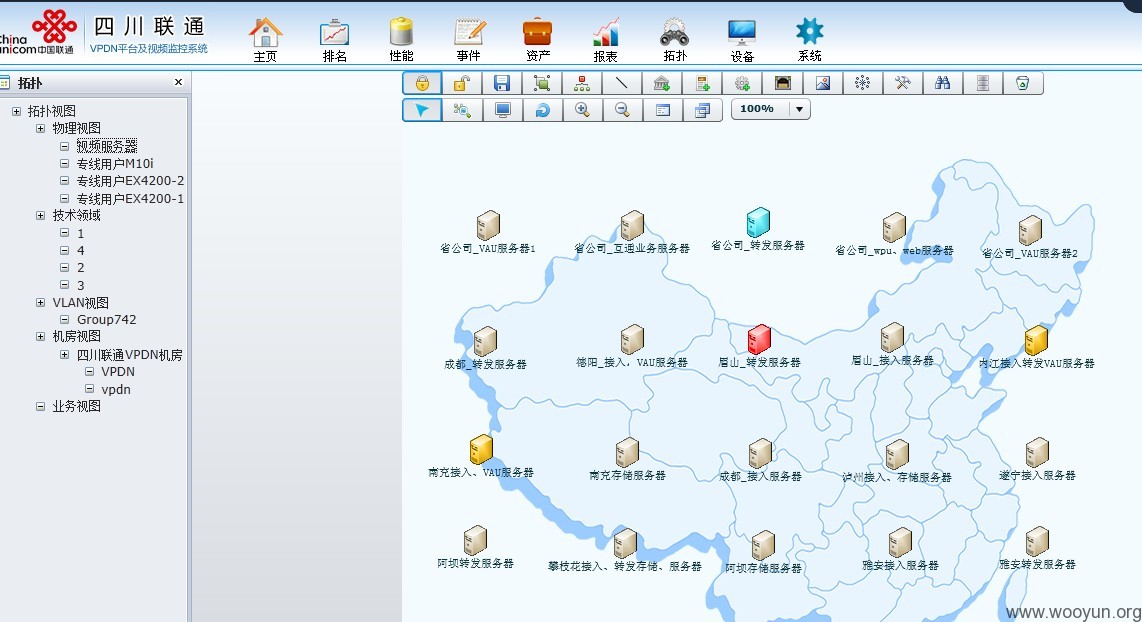Expand the 四川联通VPDN机房 tree node
Viewport: 1142px width, 622px height.
click(65, 355)
